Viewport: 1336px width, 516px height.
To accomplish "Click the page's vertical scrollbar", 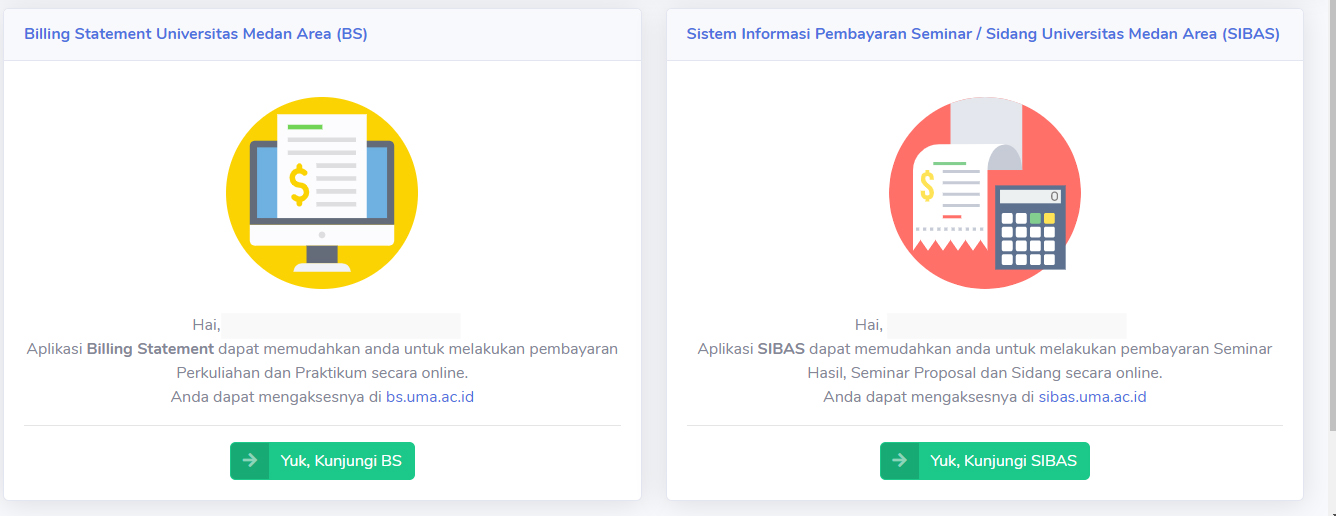I will click(x=1330, y=215).
